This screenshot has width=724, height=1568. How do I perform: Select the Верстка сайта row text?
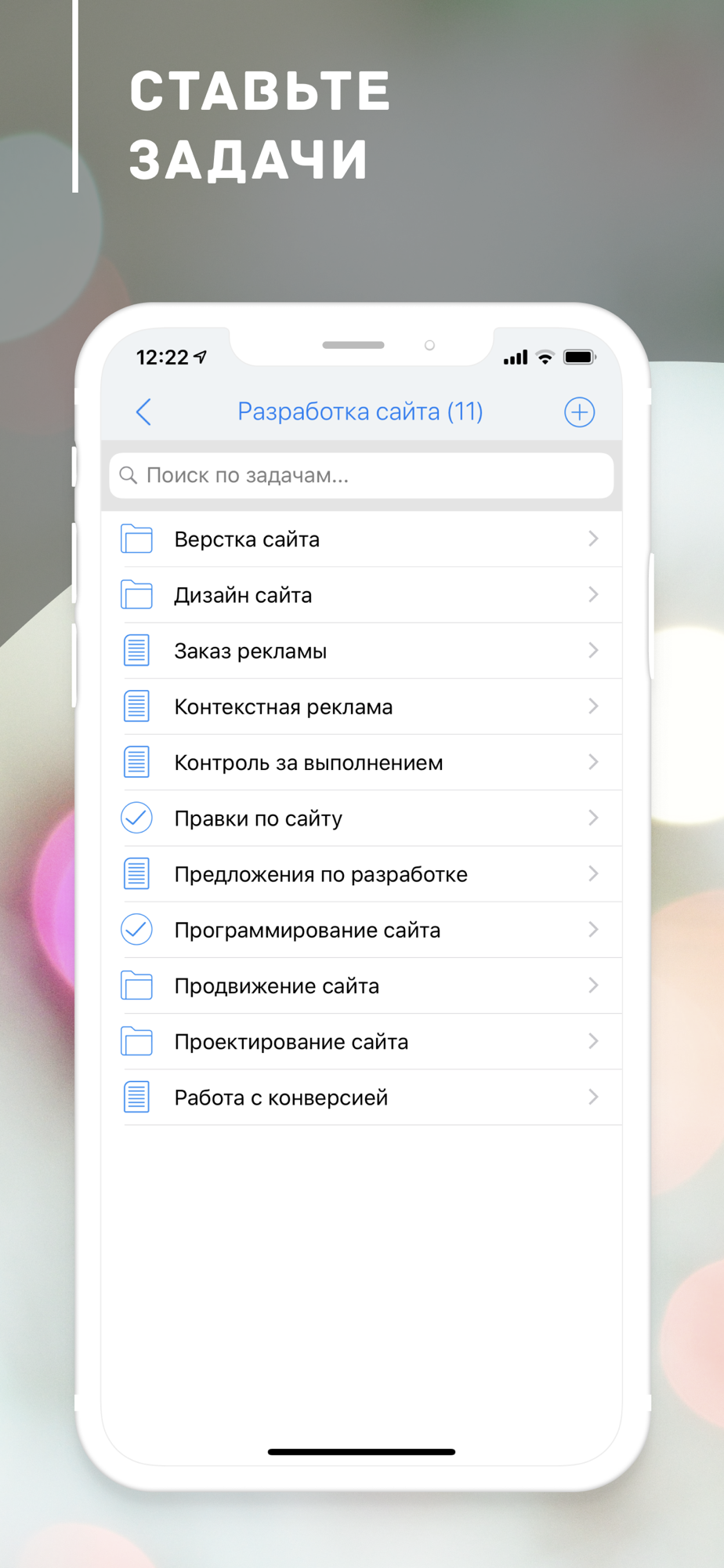(247, 539)
